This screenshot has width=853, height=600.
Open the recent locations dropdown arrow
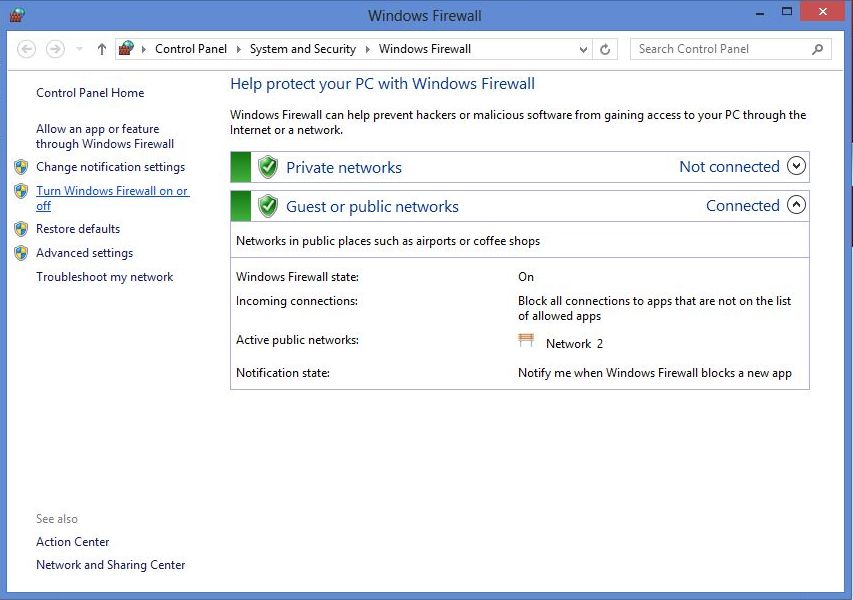79,49
